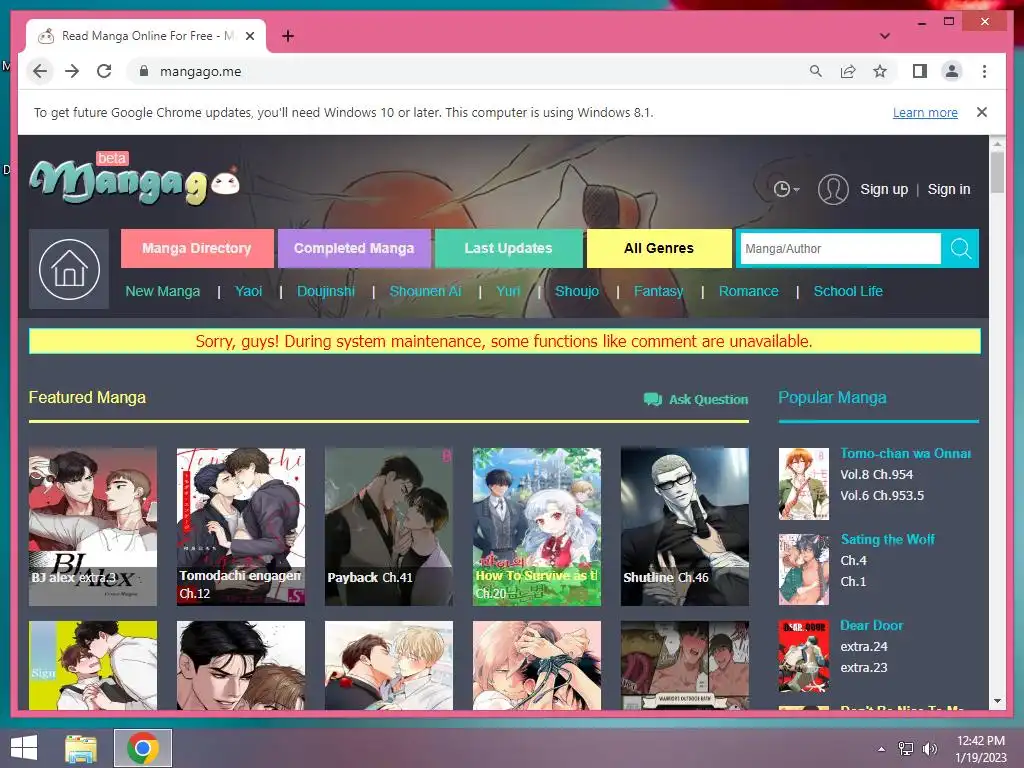Click the page vertical scrollbar thumb
1024x768 pixels.
(997, 172)
